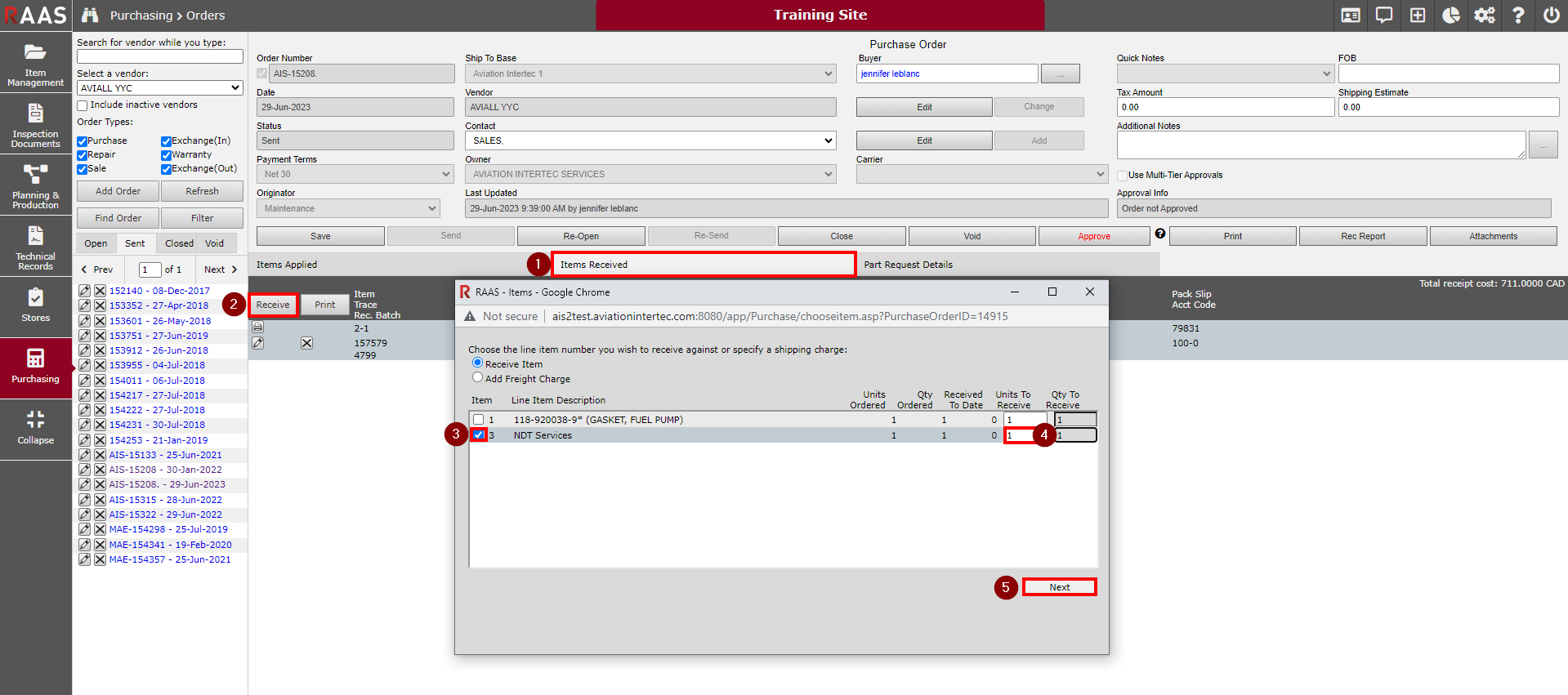Expand the Contact dropdown showing SALES
Screen dimensions: 1568x695
650,140
